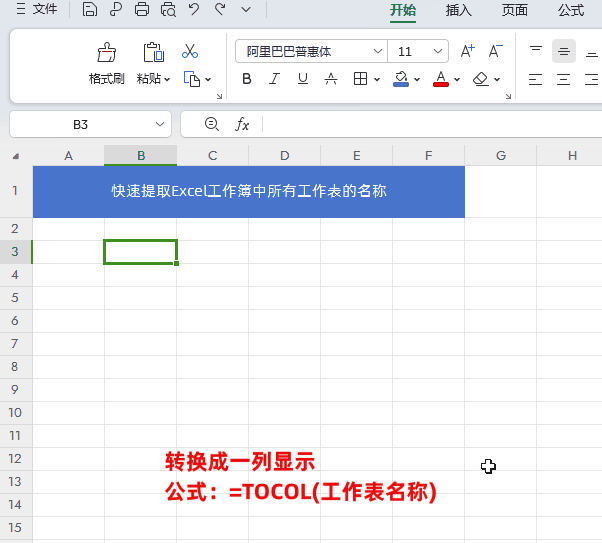
Task: Click the decrease font size icon
Action: (495, 51)
